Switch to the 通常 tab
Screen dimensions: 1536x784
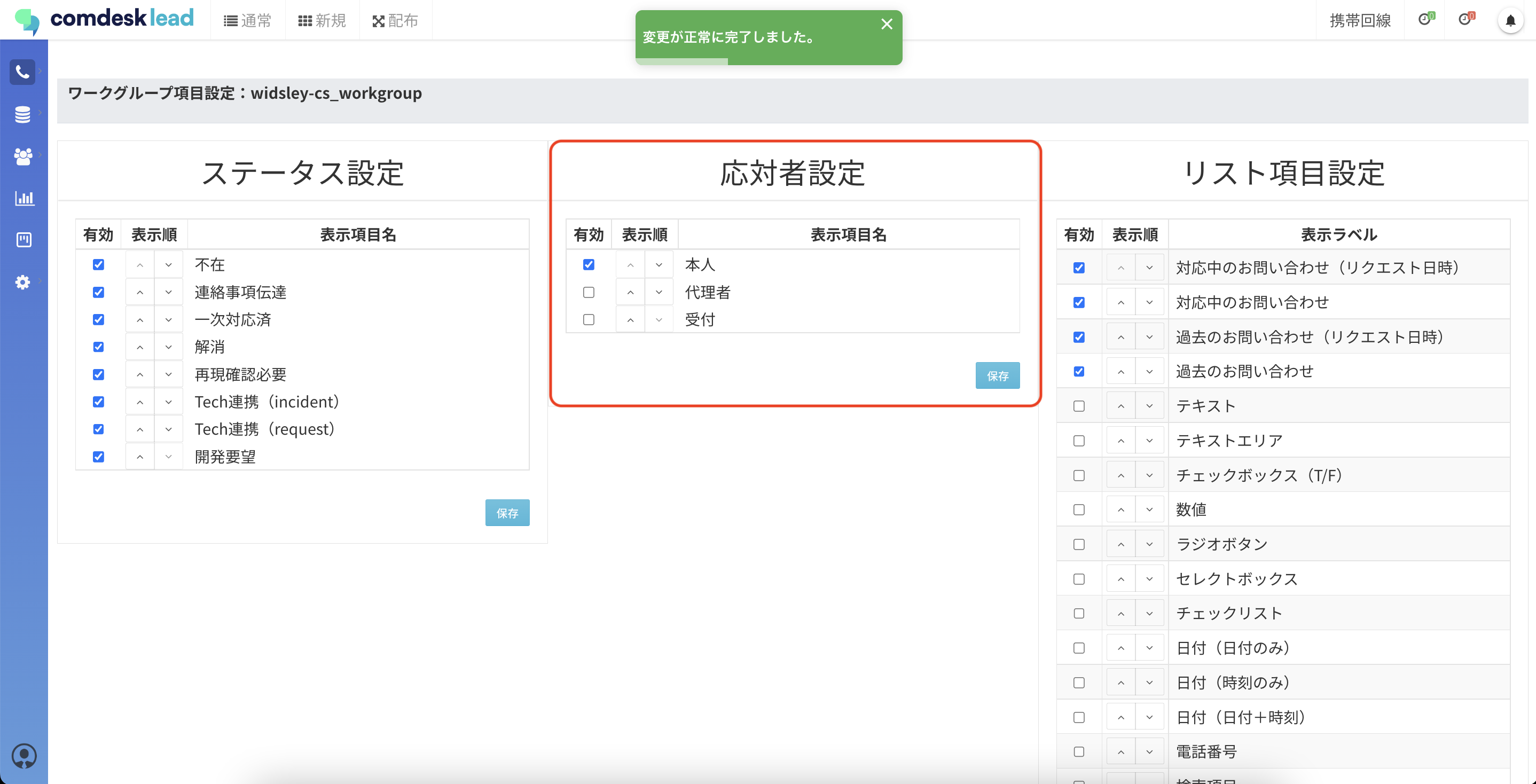point(247,21)
